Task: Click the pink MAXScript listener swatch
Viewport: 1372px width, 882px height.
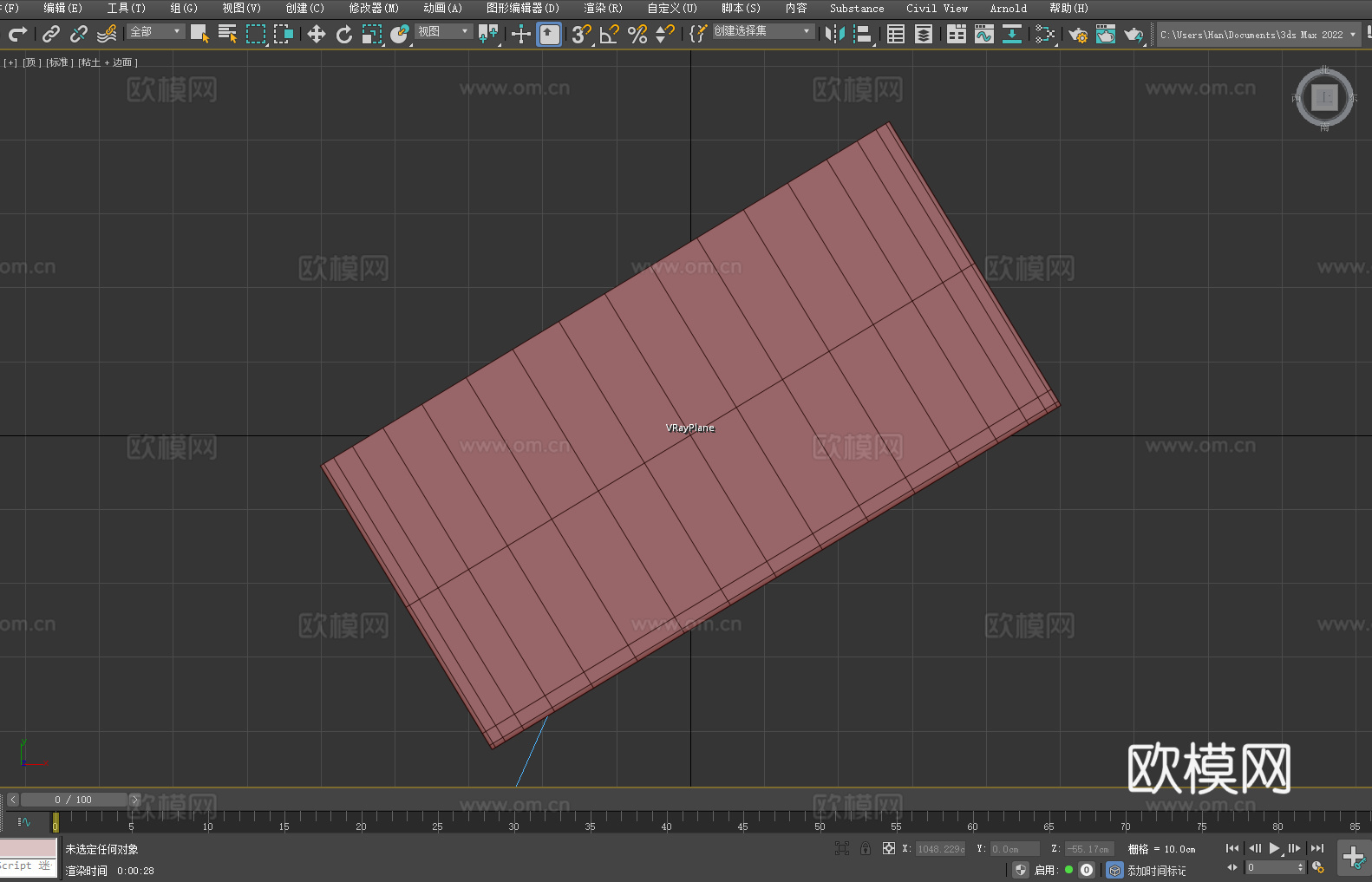Action: tap(28, 847)
